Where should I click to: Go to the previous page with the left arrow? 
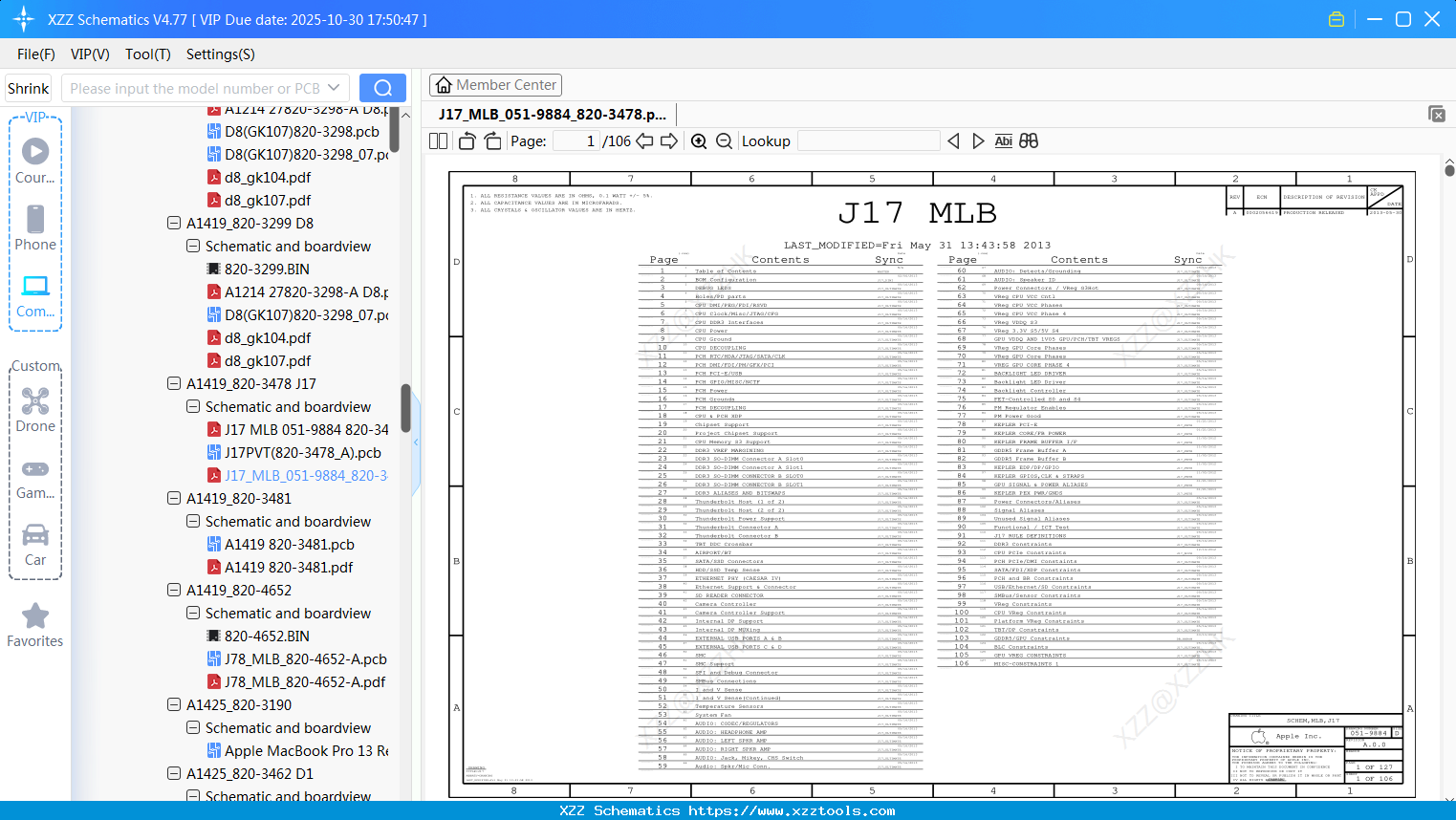pos(644,141)
